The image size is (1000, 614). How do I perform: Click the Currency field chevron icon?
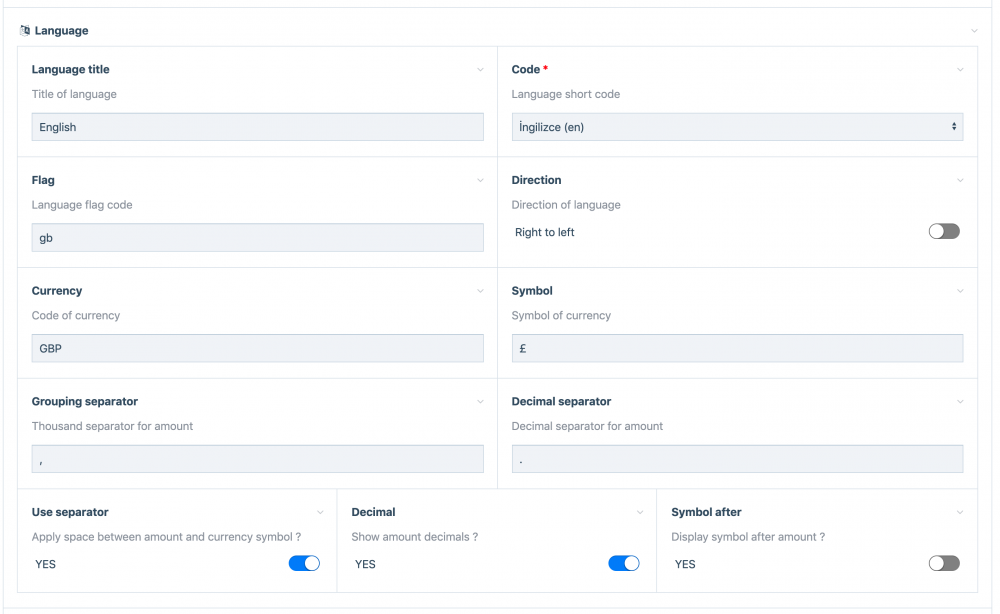click(x=481, y=291)
